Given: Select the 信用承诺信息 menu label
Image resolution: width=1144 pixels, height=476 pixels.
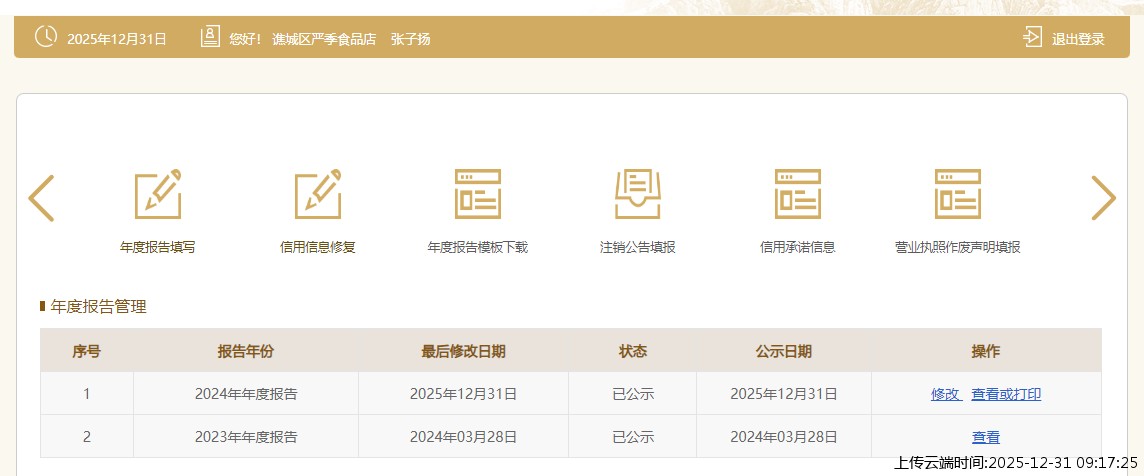Looking at the screenshot, I should (797, 247).
